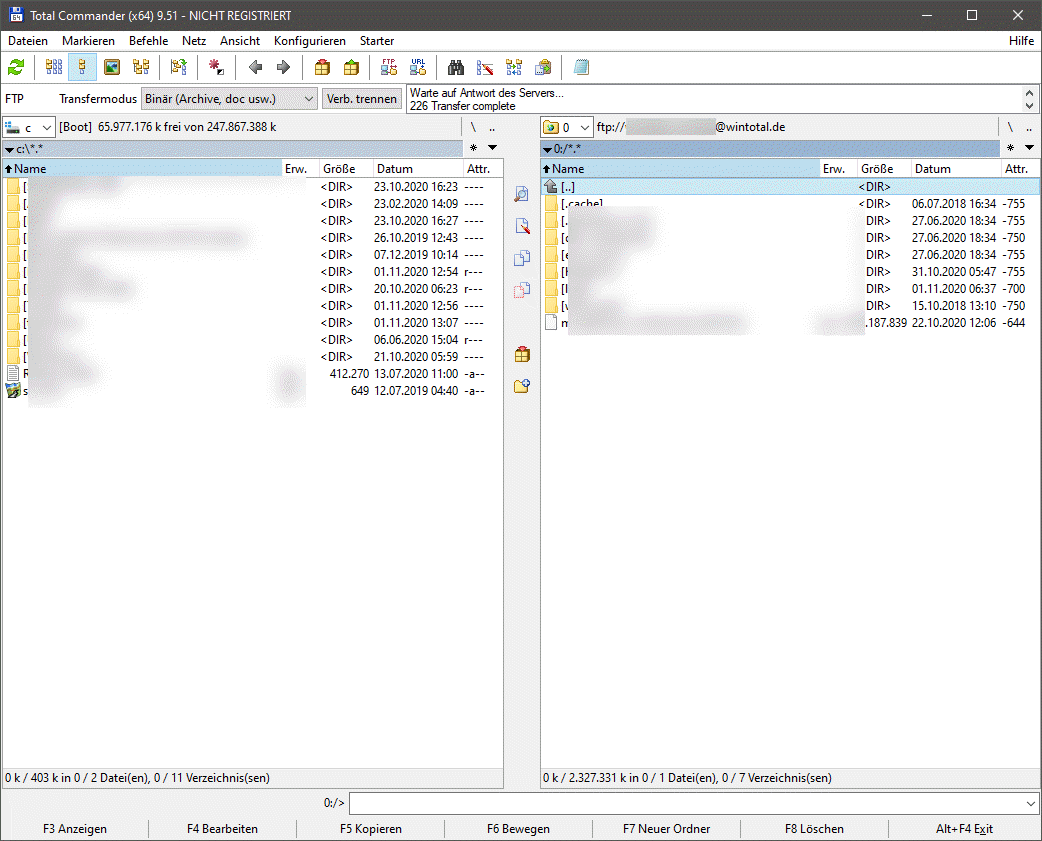Go to left panel root backslash button

473,127
